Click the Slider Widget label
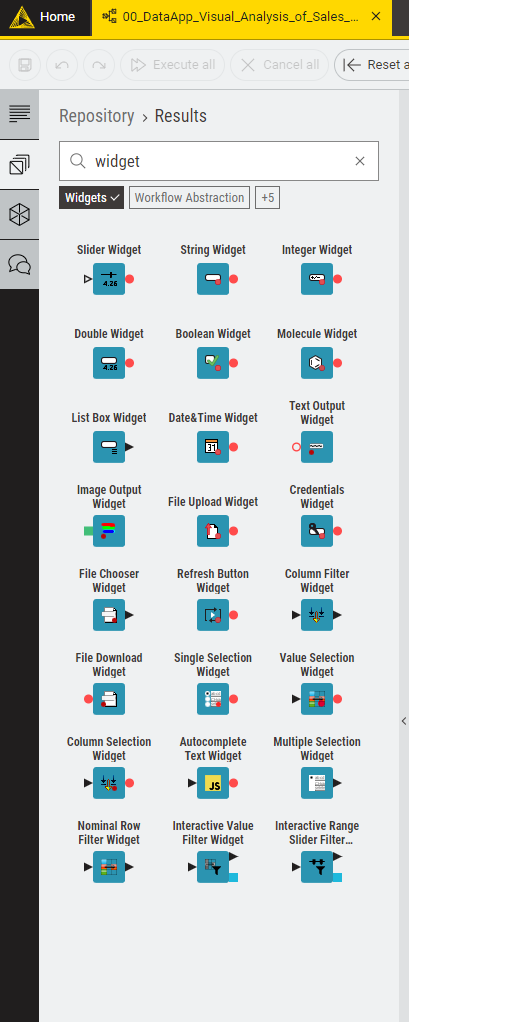Screen dimensions: 527x1022 click(109, 250)
